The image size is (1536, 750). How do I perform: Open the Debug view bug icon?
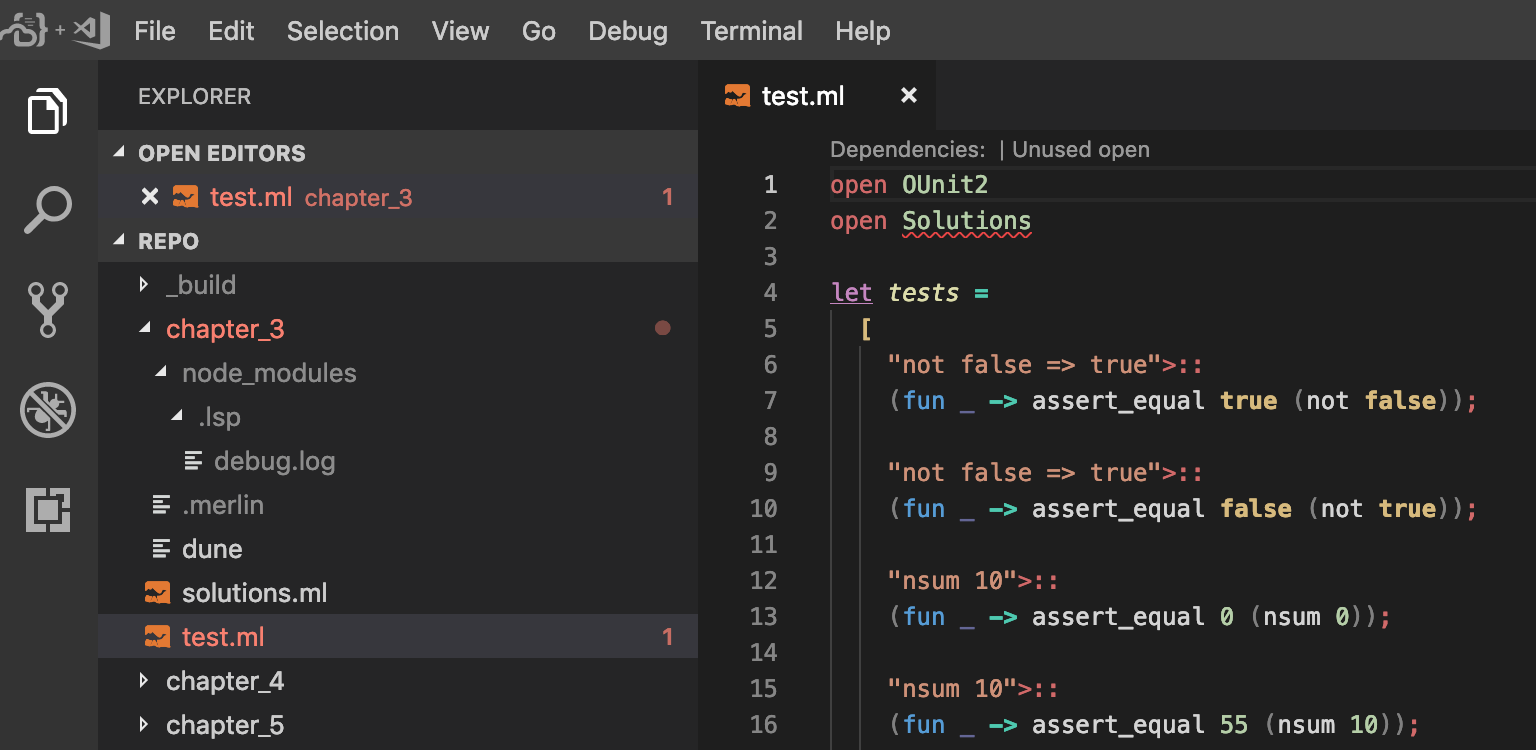coord(47,410)
